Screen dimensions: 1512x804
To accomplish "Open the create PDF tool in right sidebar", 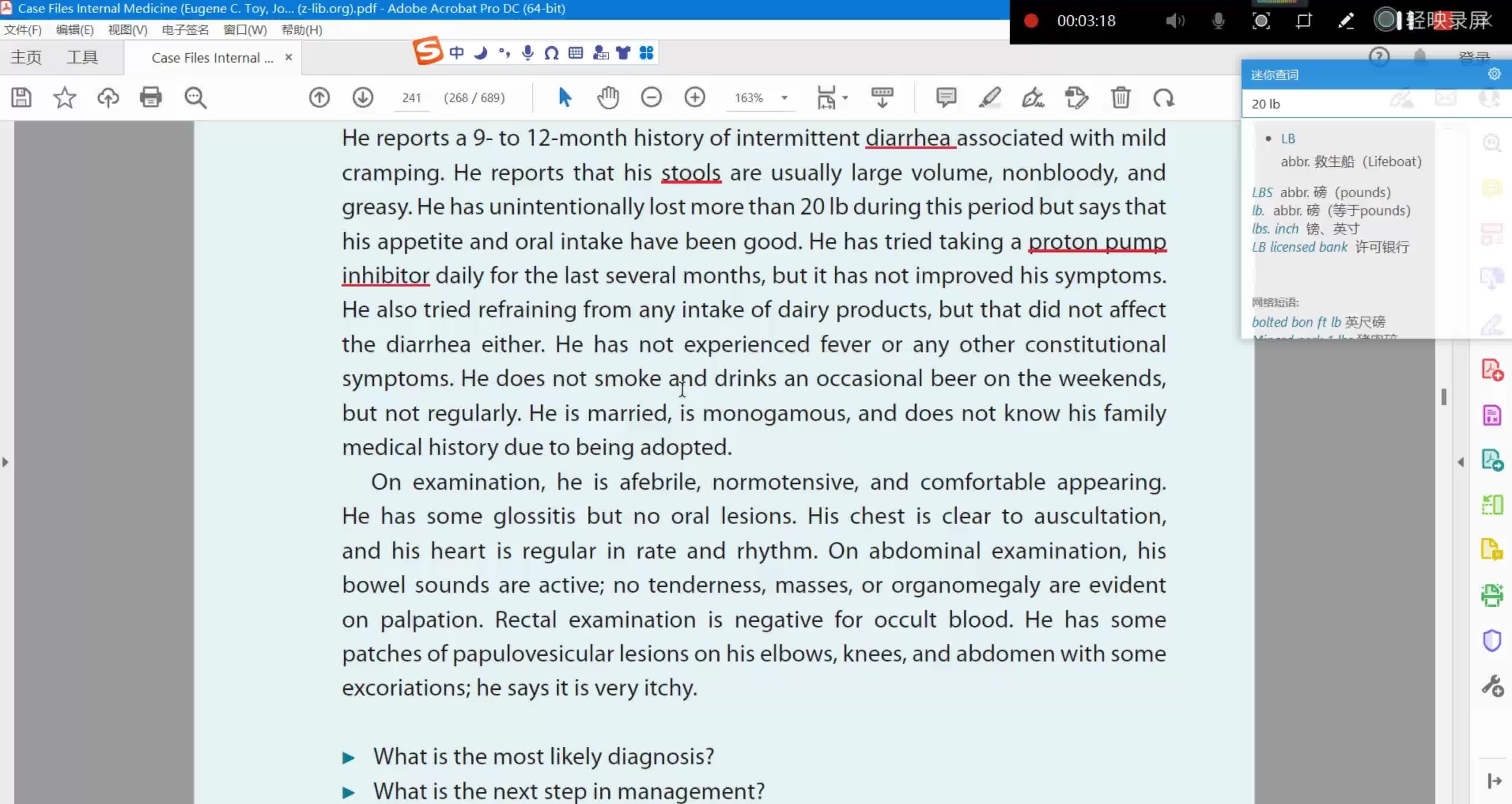I will pyautogui.click(x=1492, y=370).
